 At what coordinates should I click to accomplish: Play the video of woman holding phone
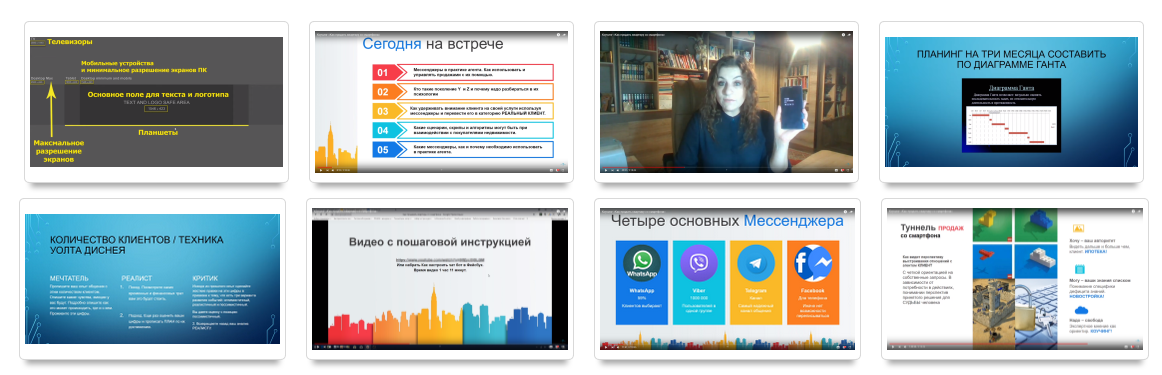(x=605, y=171)
